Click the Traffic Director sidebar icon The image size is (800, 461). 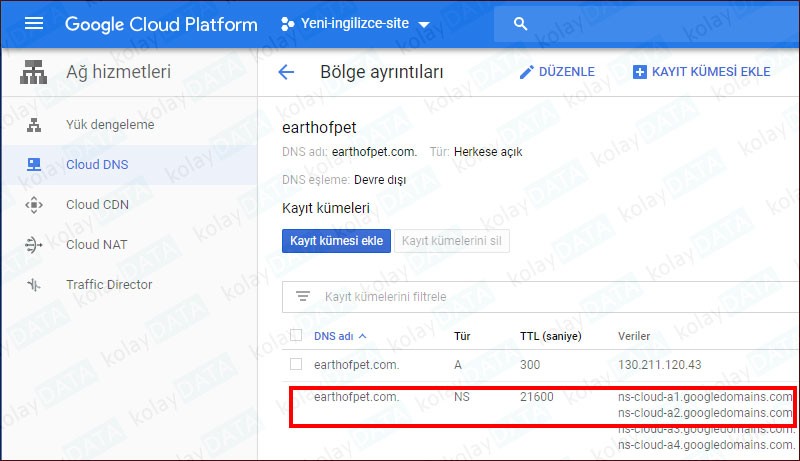pyautogui.click(x=34, y=285)
